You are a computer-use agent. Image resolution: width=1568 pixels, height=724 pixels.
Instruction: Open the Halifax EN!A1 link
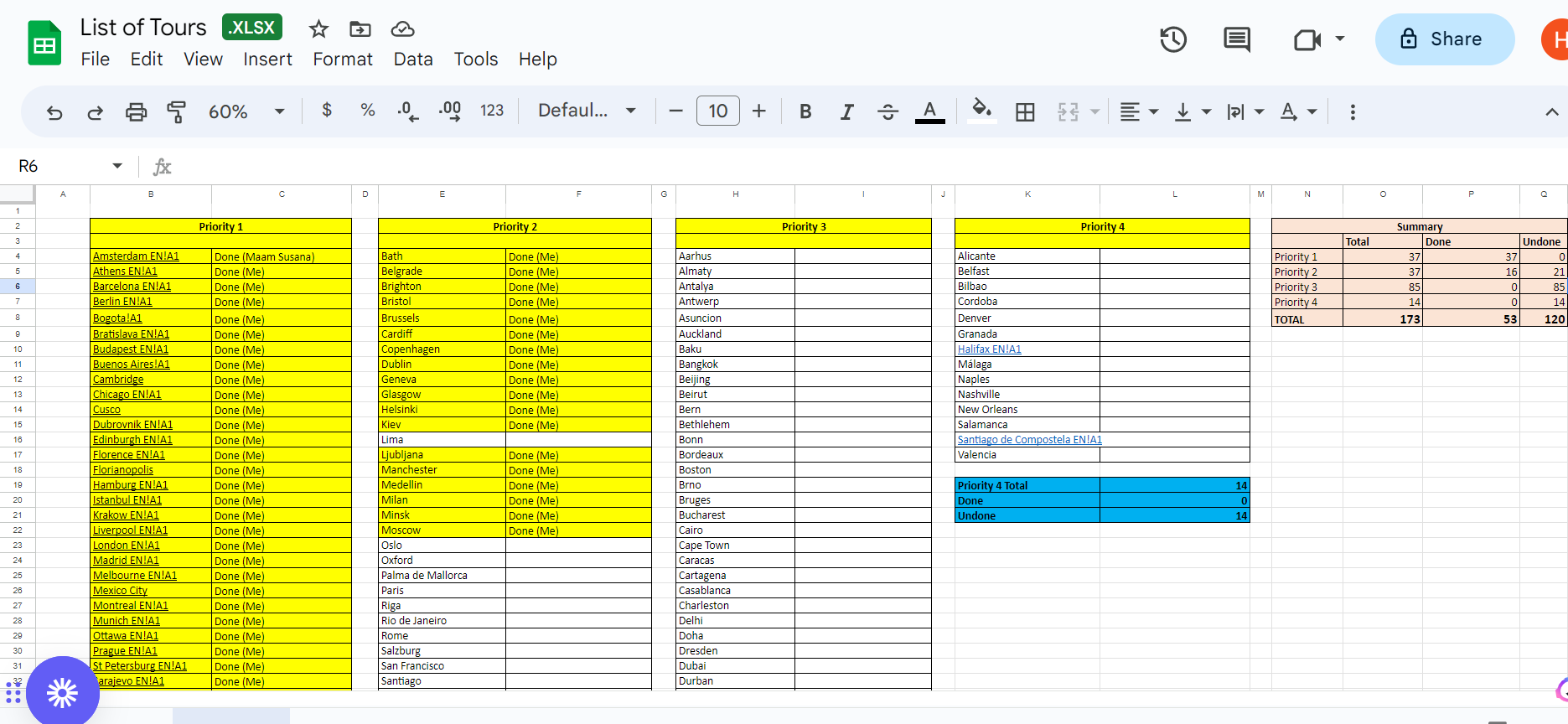click(x=989, y=349)
